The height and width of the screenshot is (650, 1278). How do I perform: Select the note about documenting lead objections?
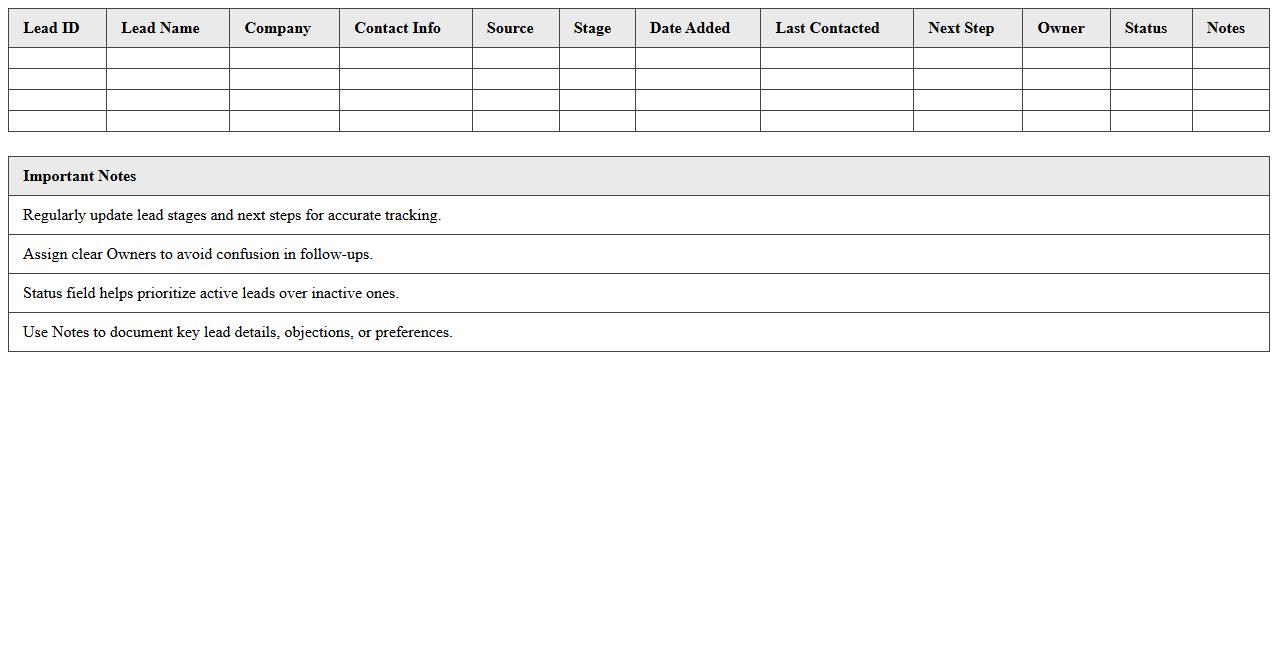pyautogui.click(x=238, y=332)
